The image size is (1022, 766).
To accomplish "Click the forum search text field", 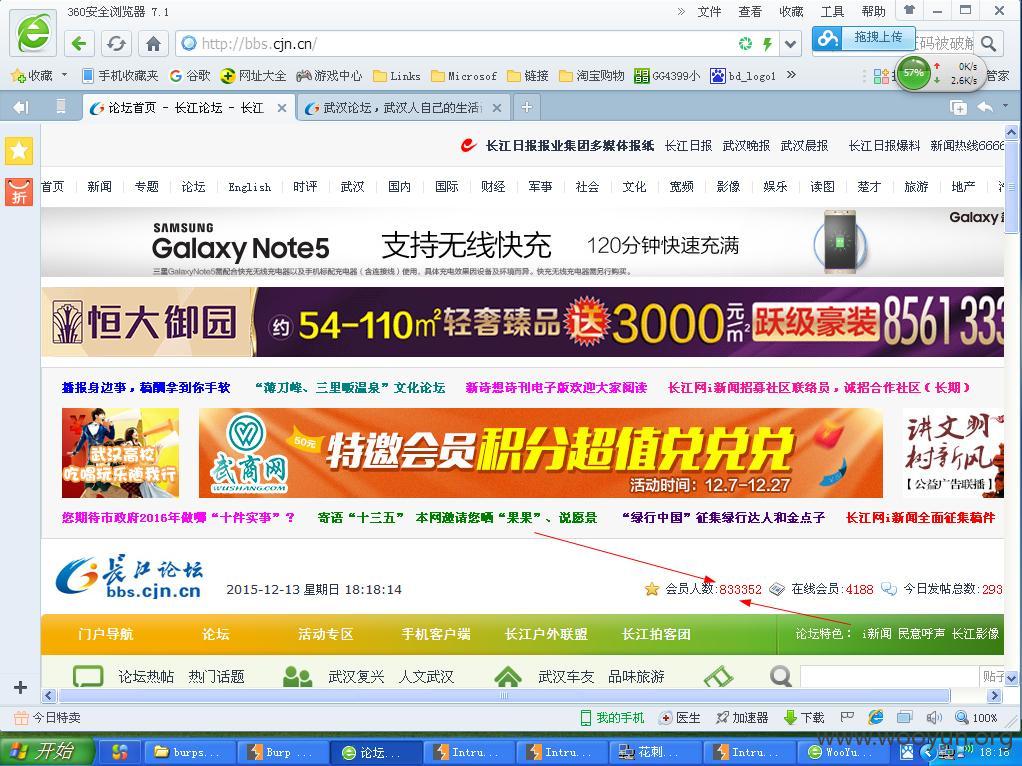I will click(x=889, y=676).
